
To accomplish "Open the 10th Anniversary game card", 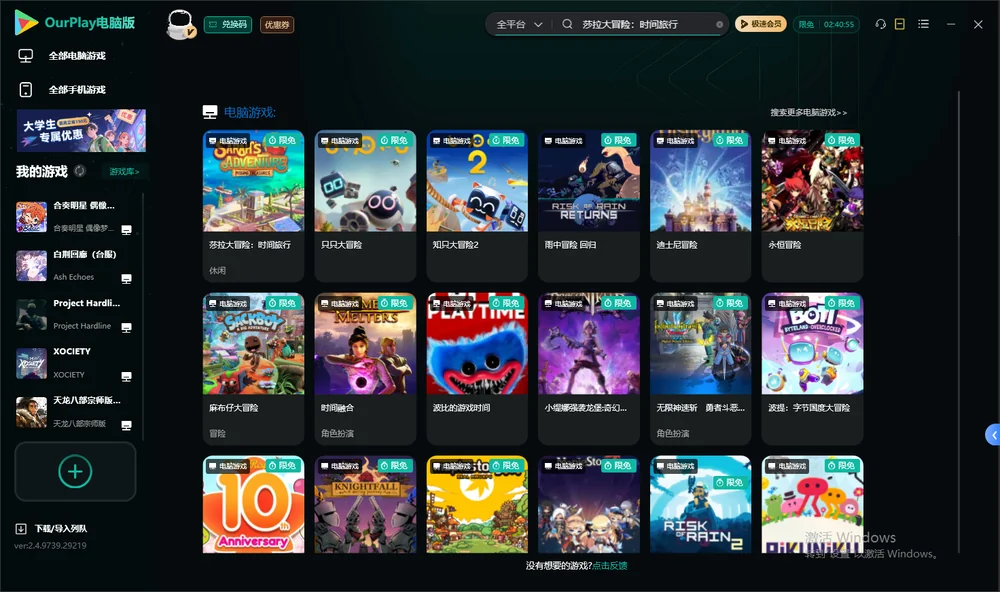I will tap(253, 504).
